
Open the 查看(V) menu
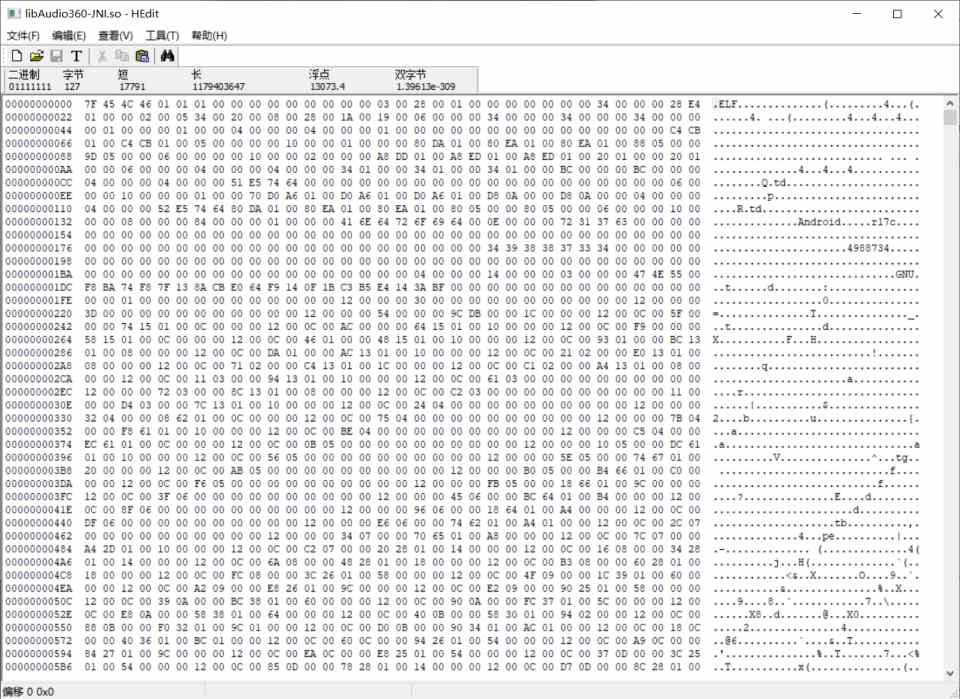tap(115, 36)
